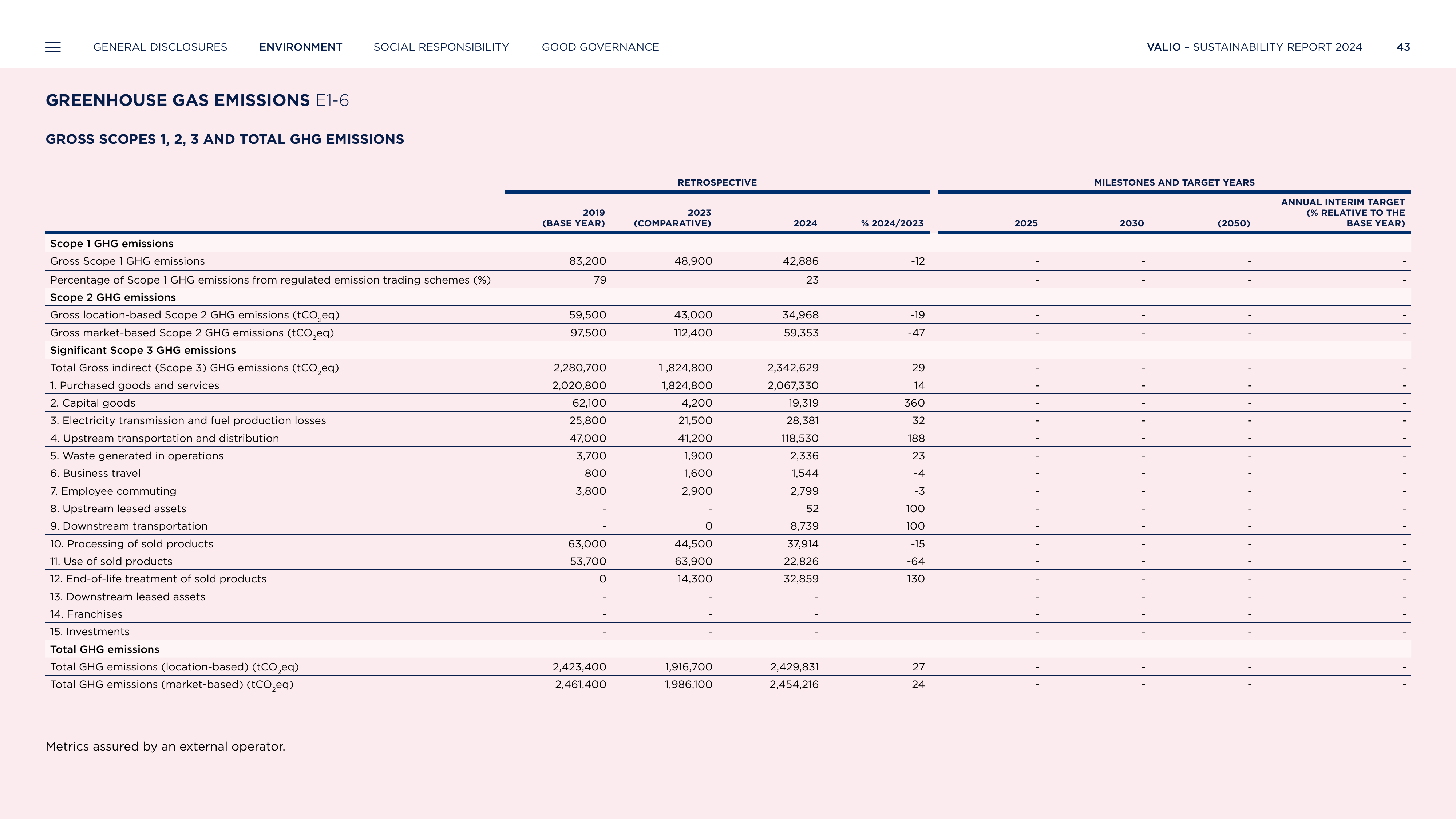1456x819 pixels.
Task: Select the Purchased goods and services row
Action: (728, 385)
